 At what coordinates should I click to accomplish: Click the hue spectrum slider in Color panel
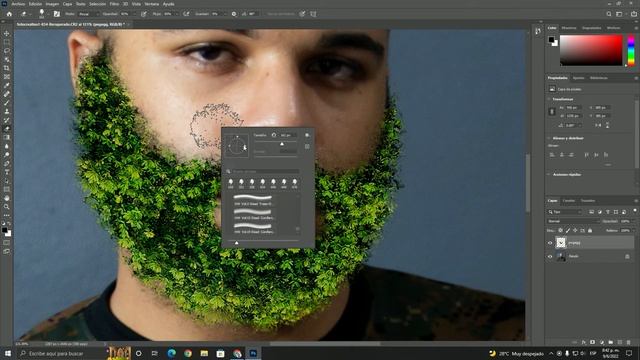631,50
